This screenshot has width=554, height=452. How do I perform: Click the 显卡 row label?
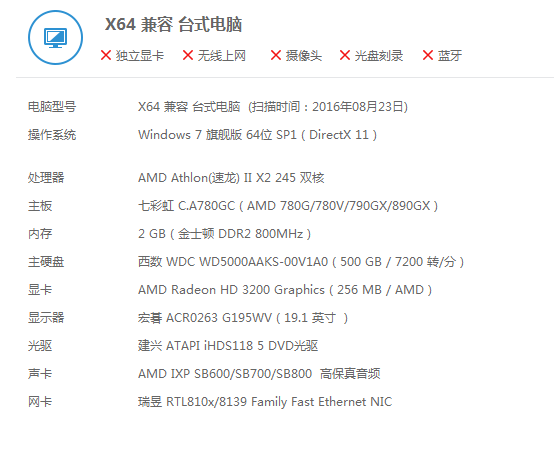tap(40, 290)
